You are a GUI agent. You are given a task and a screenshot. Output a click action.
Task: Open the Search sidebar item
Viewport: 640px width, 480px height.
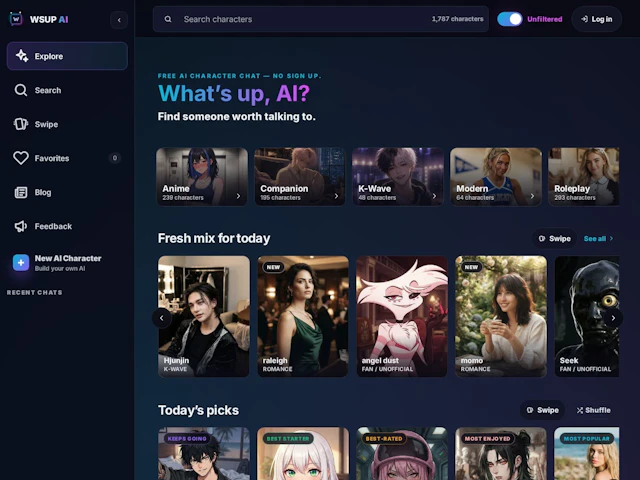click(67, 90)
